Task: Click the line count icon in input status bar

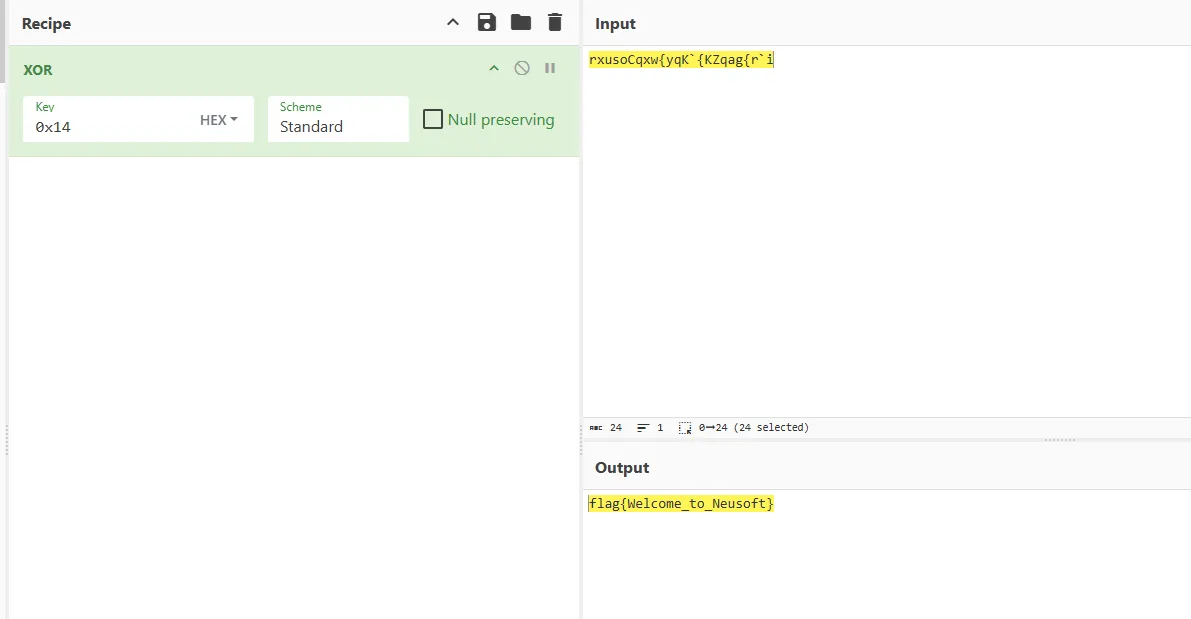Action: pyautogui.click(x=643, y=428)
